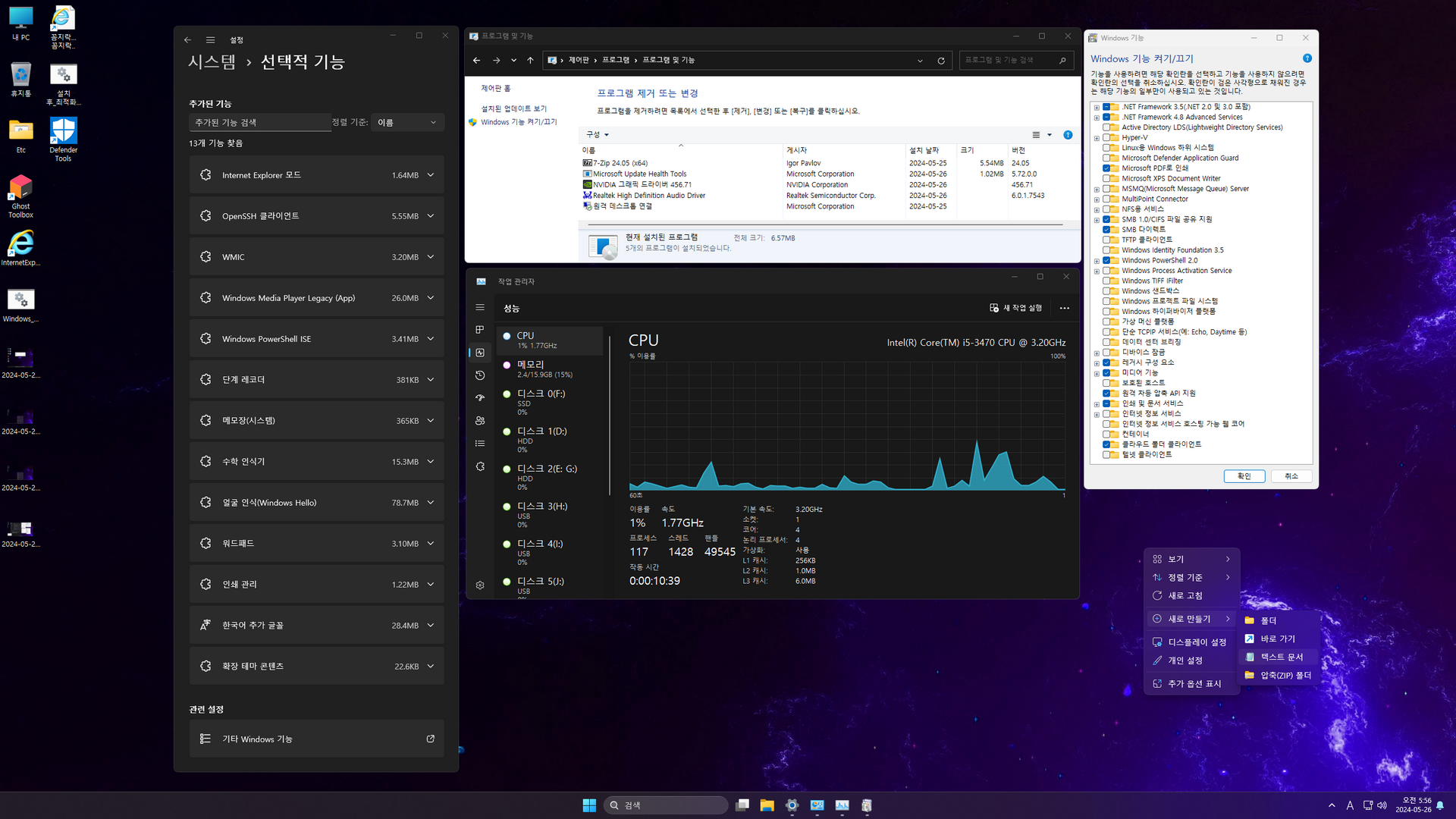Screen dimensions: 1456x819
Task: Choose 디스플레이 설정 in context menu
Action: tap(1196, 642)
